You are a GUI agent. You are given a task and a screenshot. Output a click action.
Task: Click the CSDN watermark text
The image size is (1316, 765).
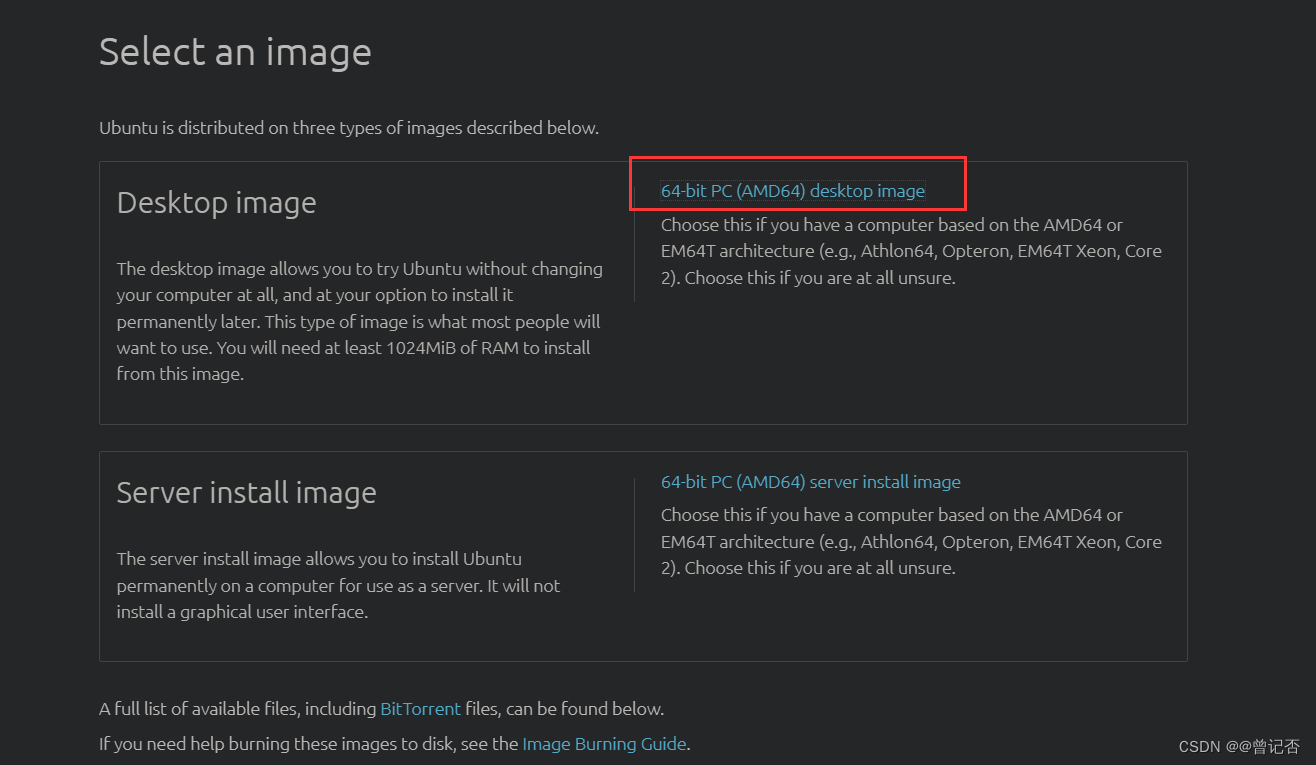click(1239, 747)
